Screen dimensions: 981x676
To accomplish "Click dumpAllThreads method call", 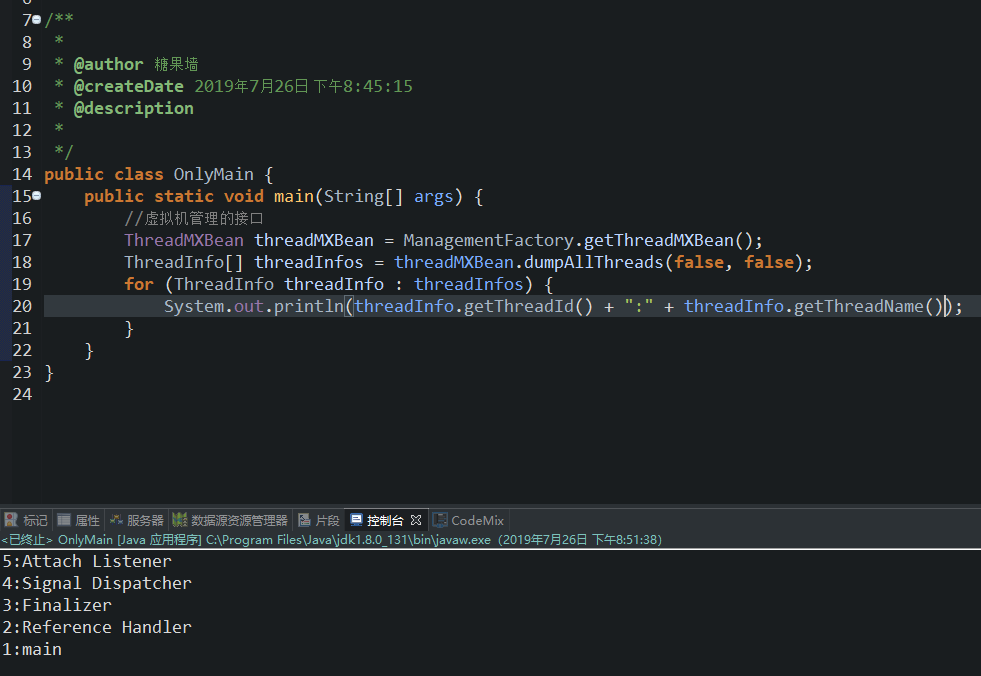I will click(x=593, y=262).
